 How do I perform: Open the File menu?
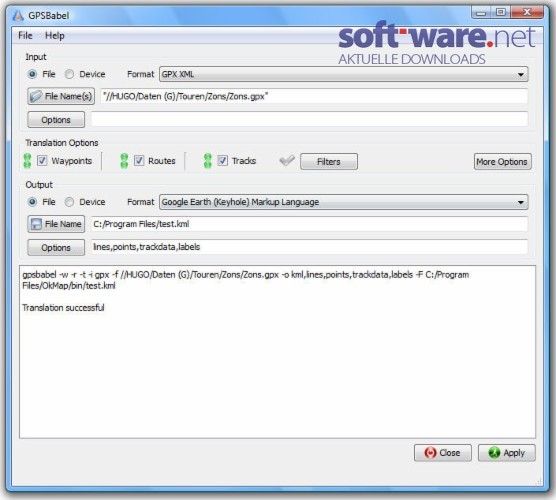(x=25, y=35)
